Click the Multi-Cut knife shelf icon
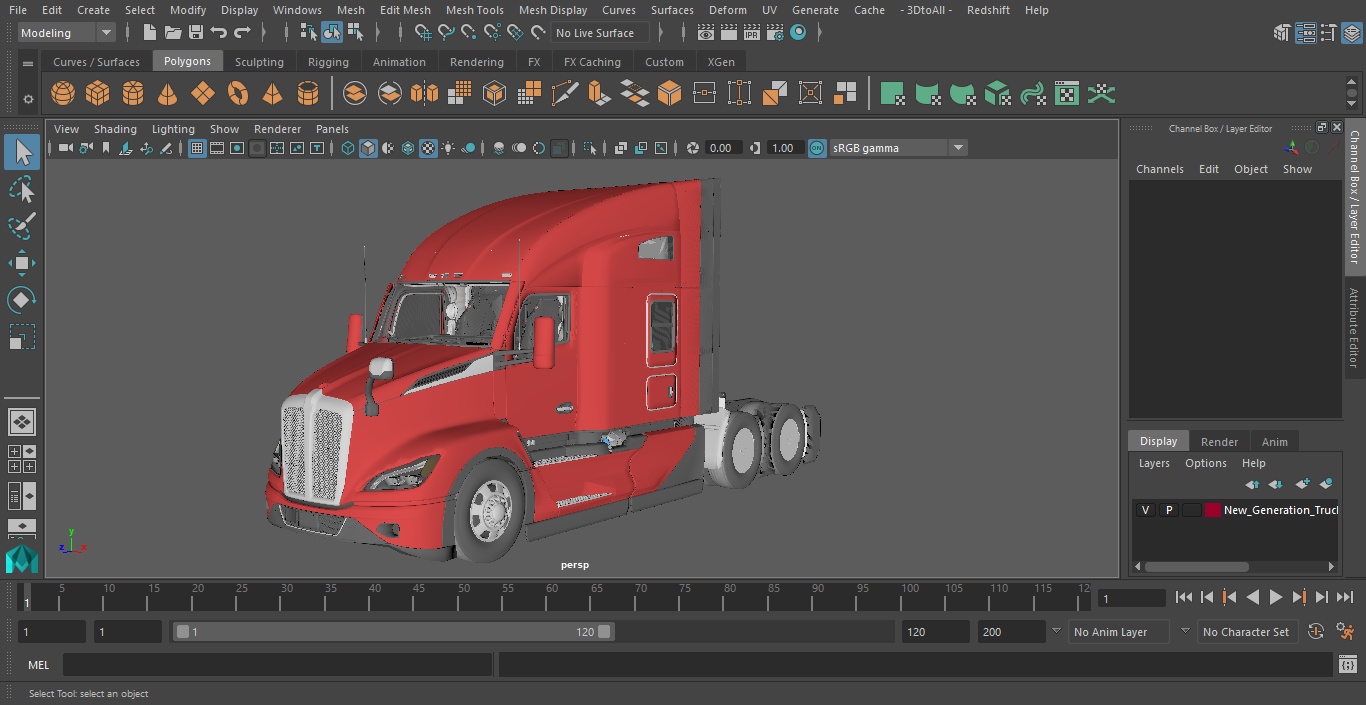 tap(565, 94)
